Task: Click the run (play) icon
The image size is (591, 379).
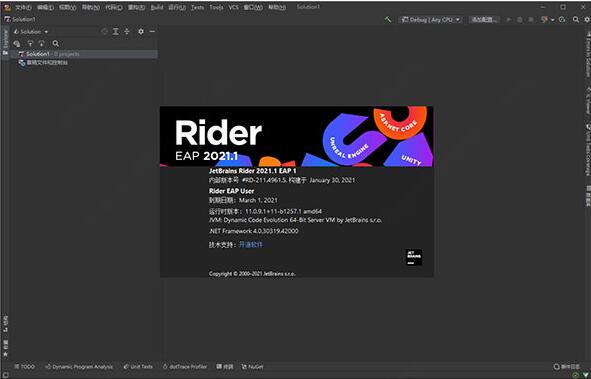Action: coord(508,20)
